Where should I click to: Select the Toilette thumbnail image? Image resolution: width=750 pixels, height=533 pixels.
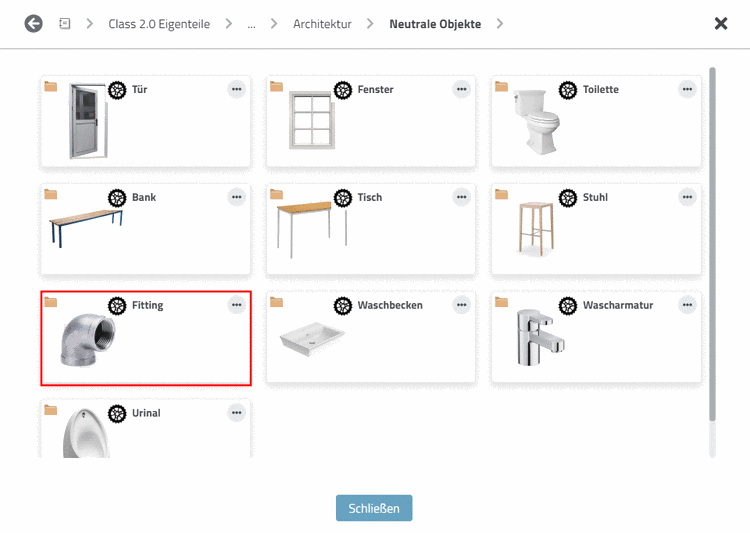tap(536, 122)
